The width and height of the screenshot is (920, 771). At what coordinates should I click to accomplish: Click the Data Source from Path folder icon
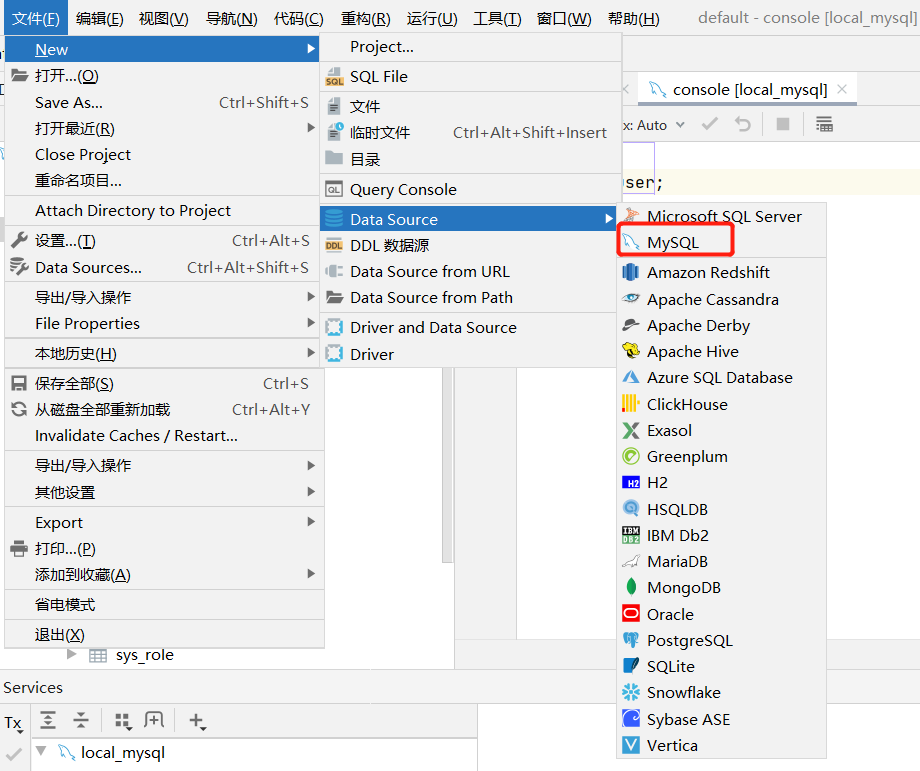pos(334,297)
